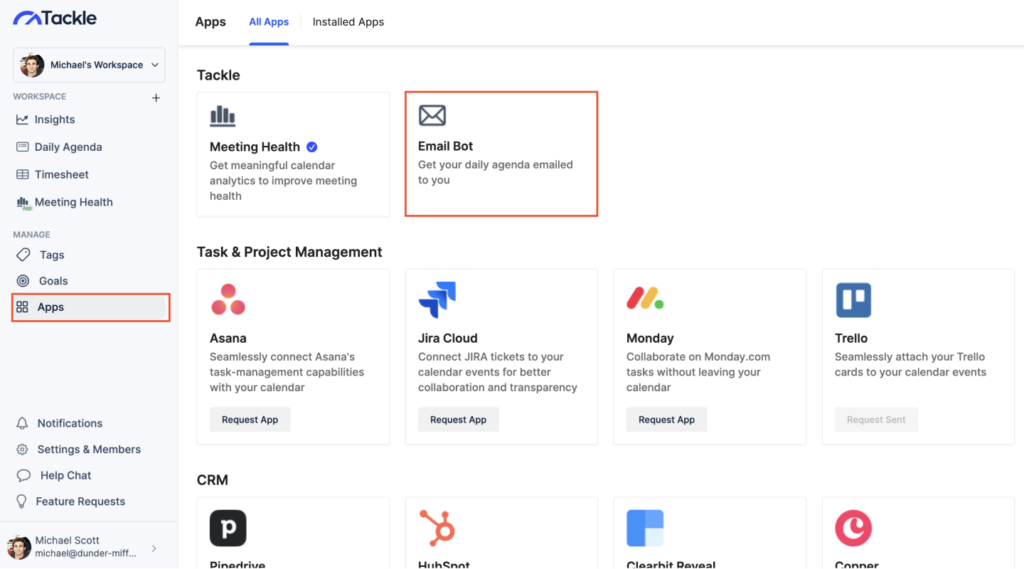
Task: Open the Insights chart icon in sidebar
Action: pyautogui.click(x=22, y=120)
